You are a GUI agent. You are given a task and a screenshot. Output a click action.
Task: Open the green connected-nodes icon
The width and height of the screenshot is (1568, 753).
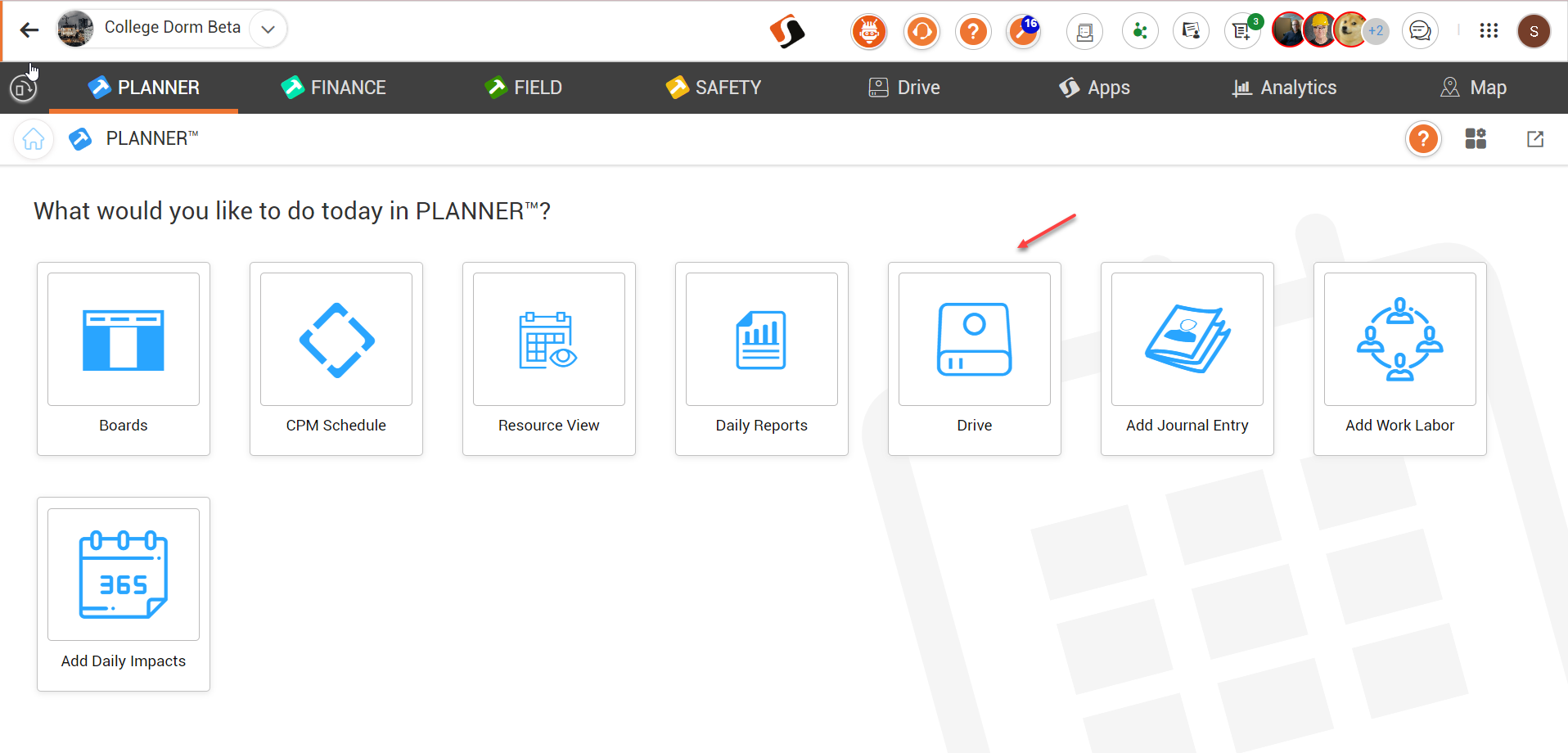pos(1140,32)
